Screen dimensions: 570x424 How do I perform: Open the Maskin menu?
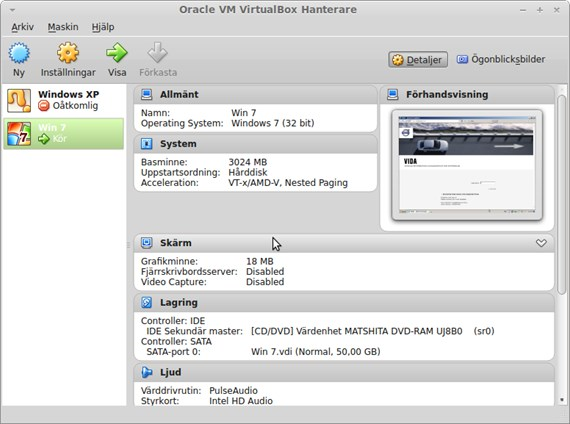63,27
